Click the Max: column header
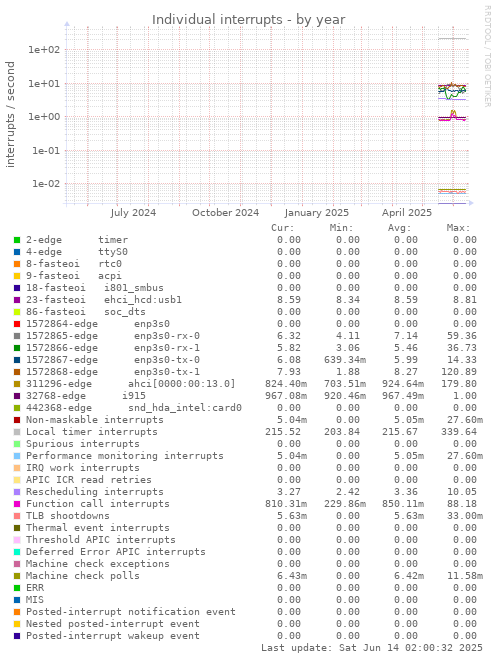This screenshot has width=497, height=660. [x=458, y=228]
